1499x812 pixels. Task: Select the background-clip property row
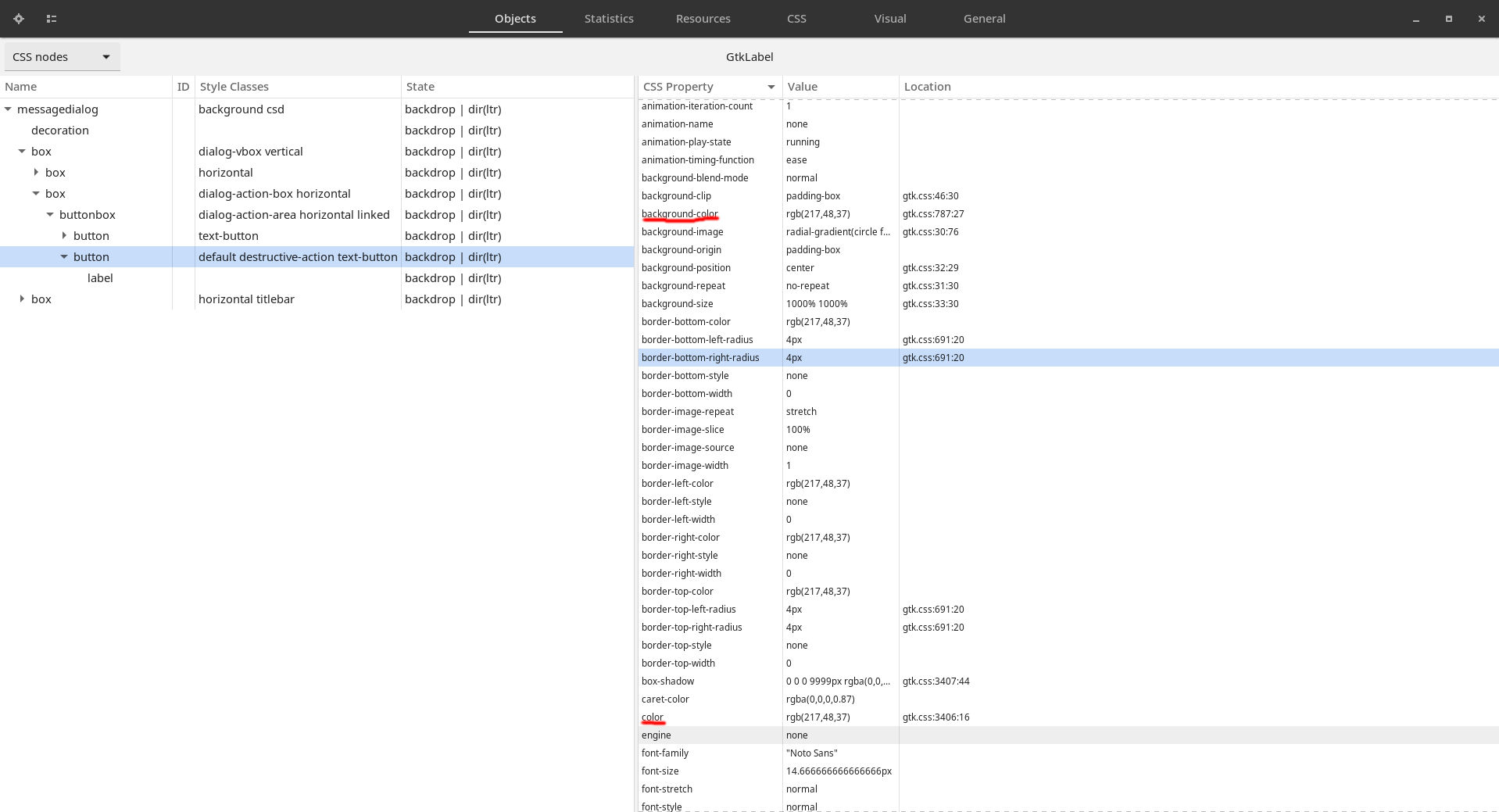coord(1068,196)
